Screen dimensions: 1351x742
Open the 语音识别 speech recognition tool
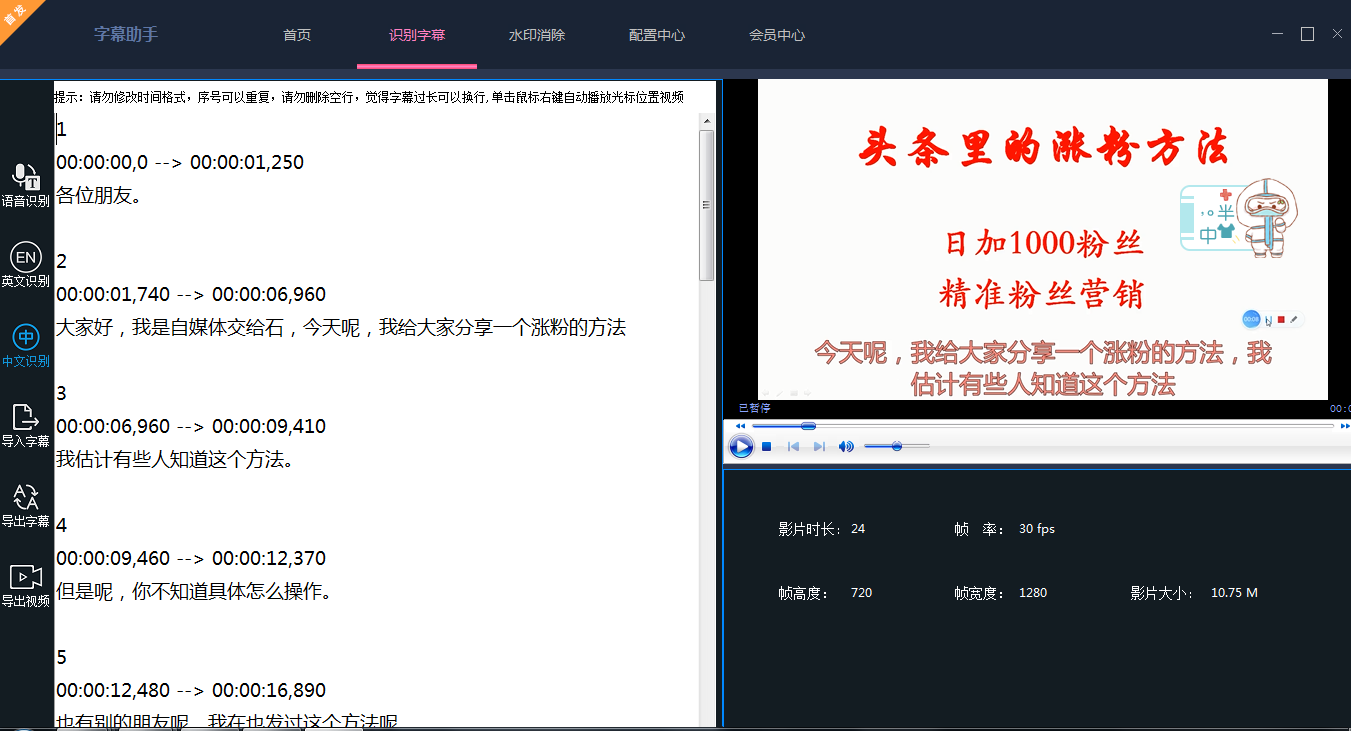pyautogui.click(x=26, y=185)
